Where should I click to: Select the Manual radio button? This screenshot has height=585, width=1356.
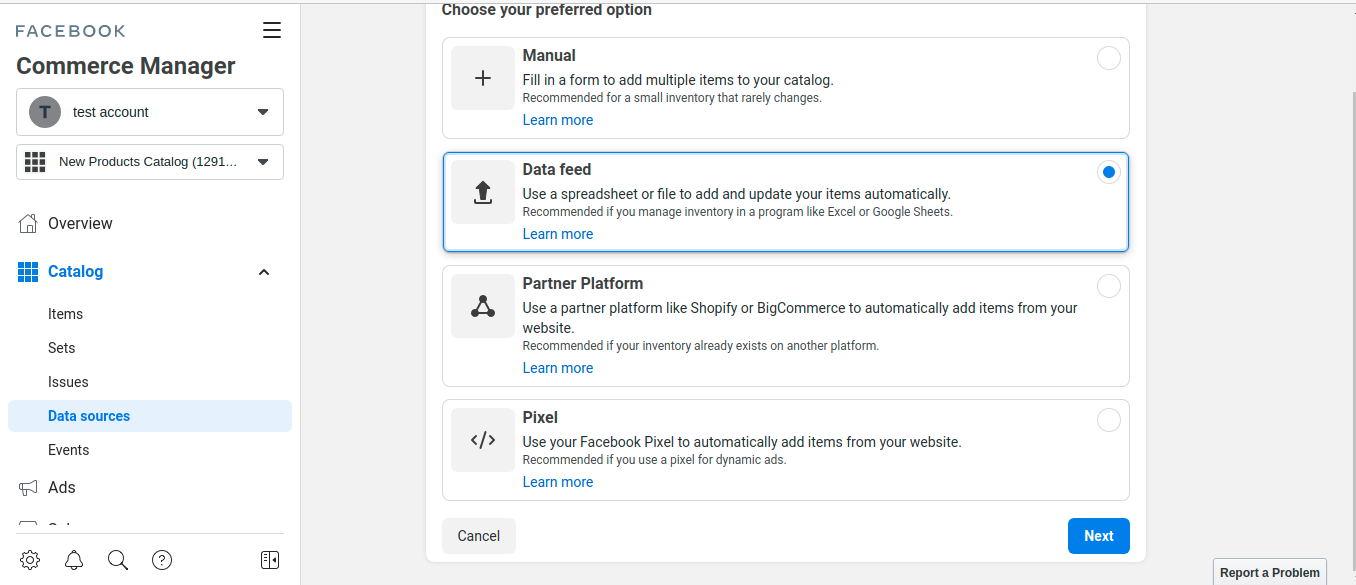point(1108,58)
